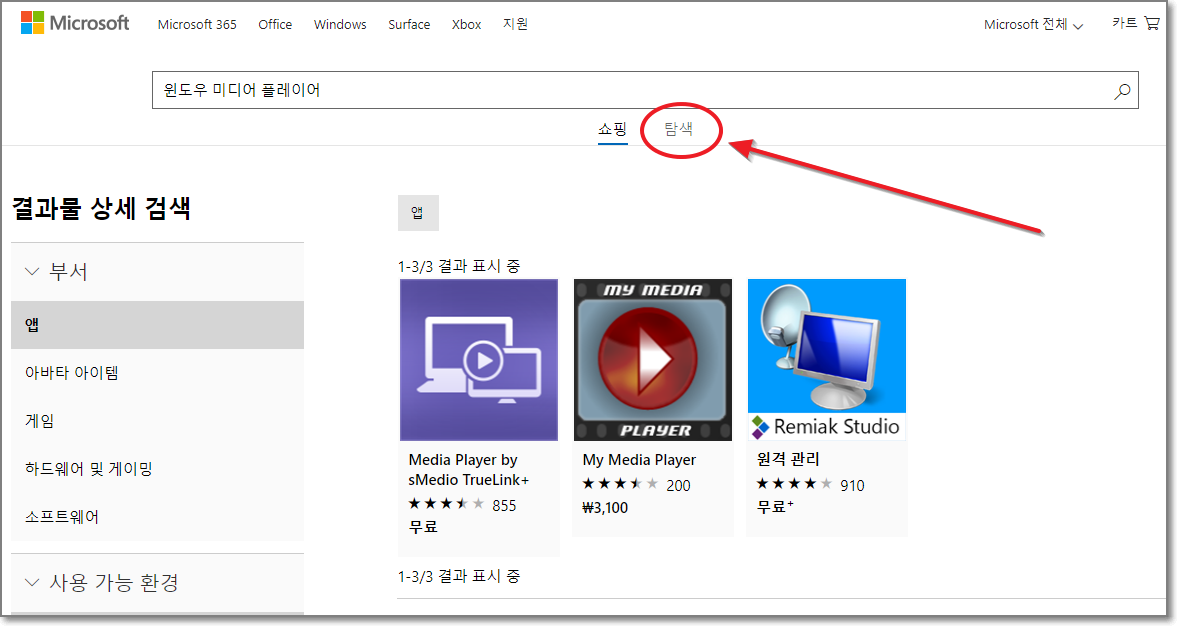Switch to the 쇼핑 tab
The height and width of the screenshot is (626, 1177).
click(613, 129)
